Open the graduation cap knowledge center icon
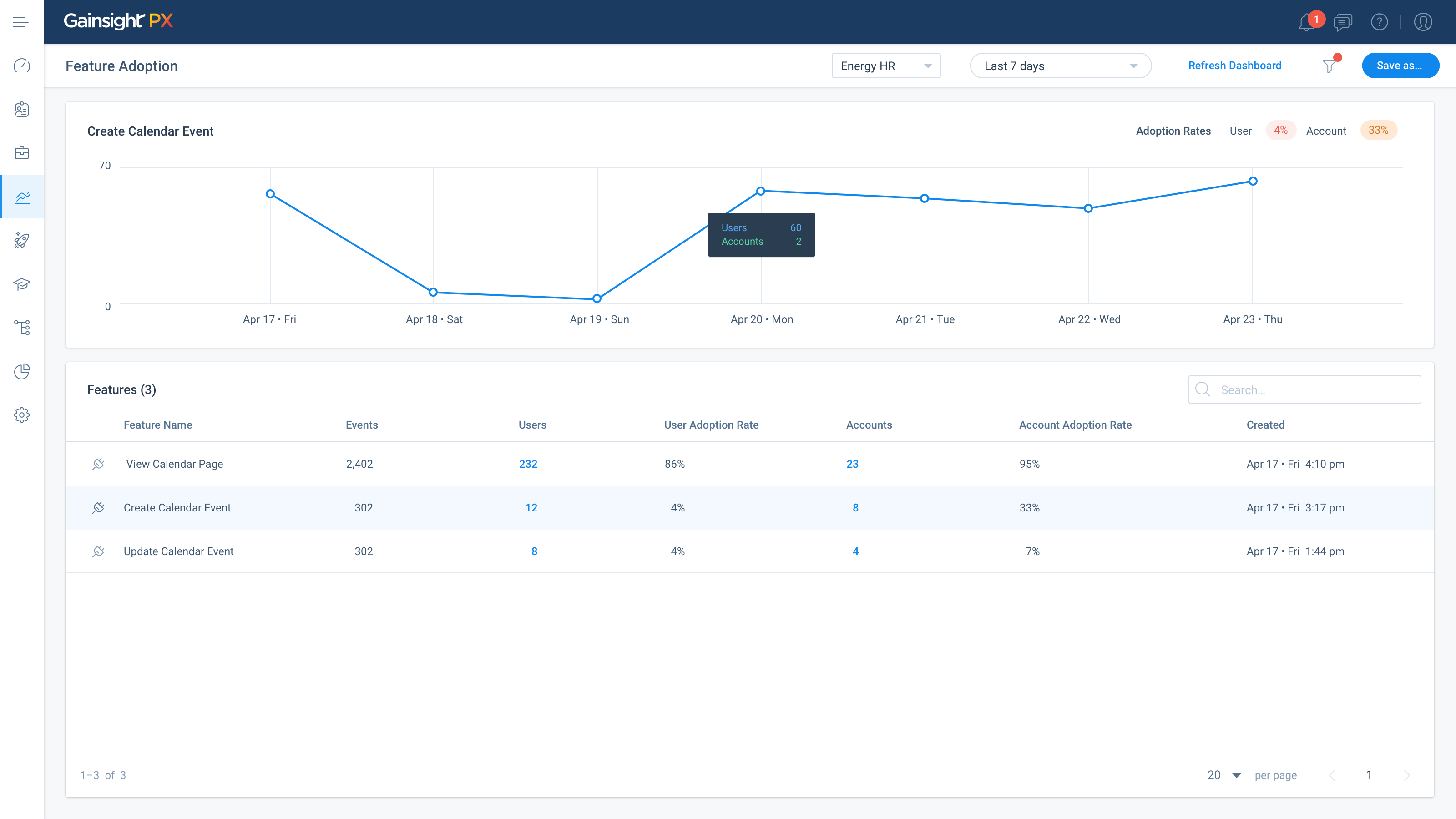 click(21, 284)
